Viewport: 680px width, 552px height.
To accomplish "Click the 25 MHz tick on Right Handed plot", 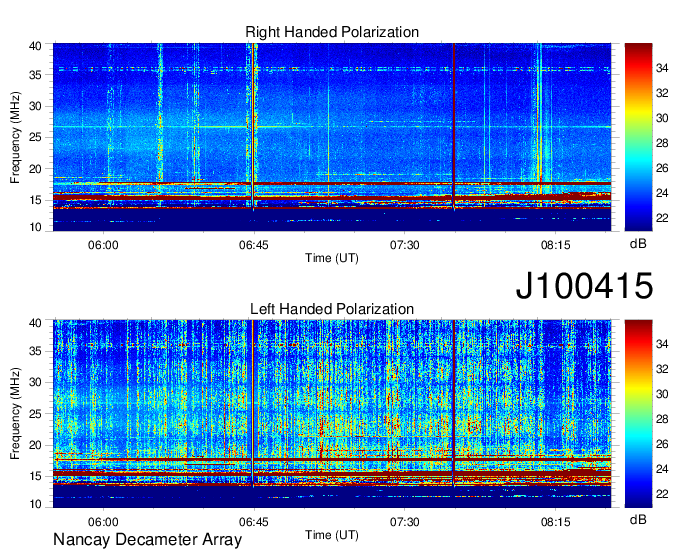I will [x=35, y=137].
